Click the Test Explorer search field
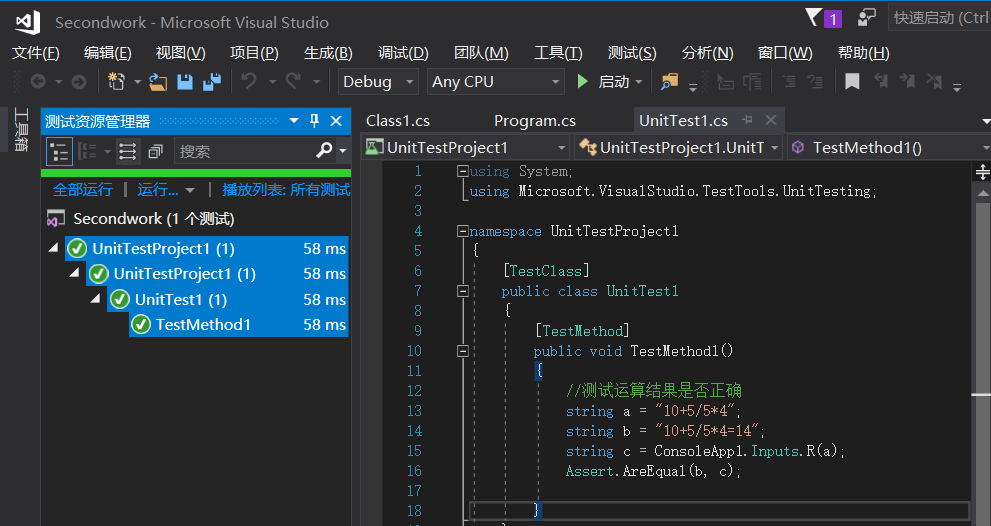991x526 pixels. (243, 151)
